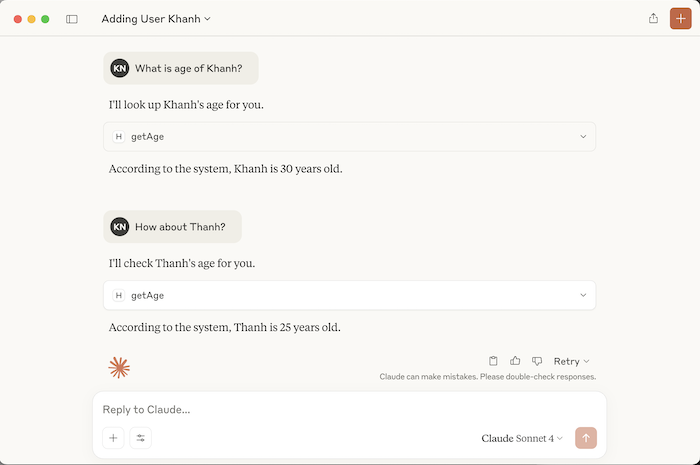Screen dimensions: 700x465
Task: Copy the response with clipboard icon
Action: (x=493, y=361)
